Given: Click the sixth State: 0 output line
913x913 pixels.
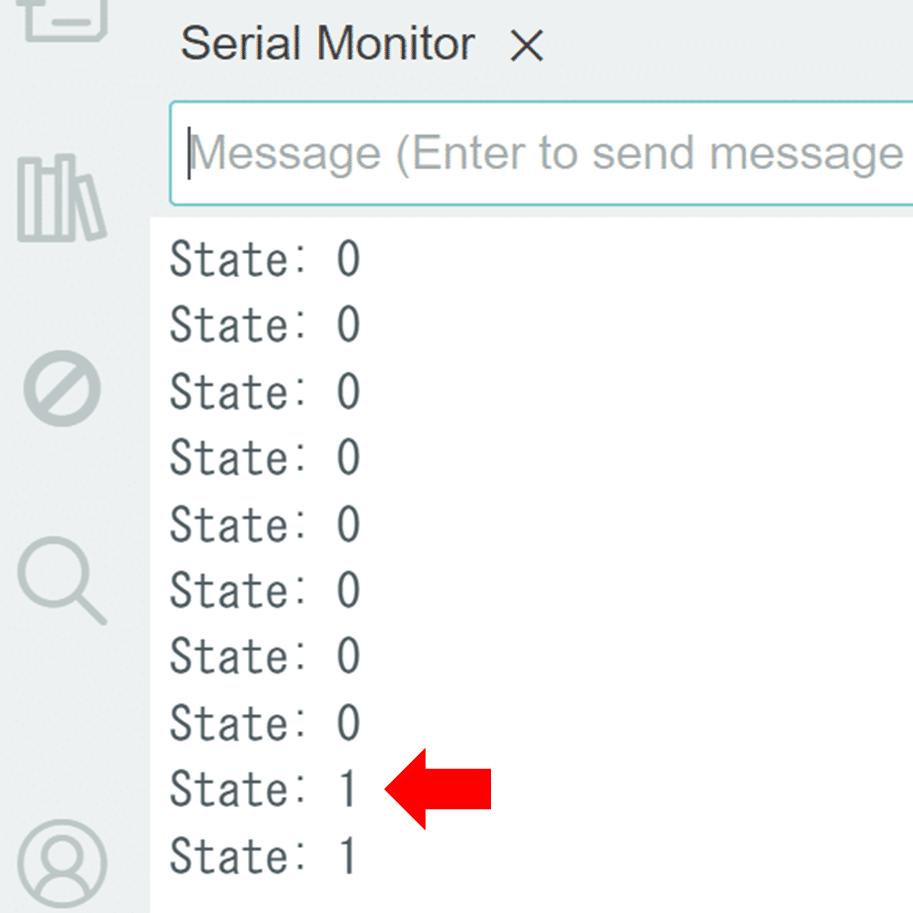Looking at the screenshot, I should [x=265, y=590].
